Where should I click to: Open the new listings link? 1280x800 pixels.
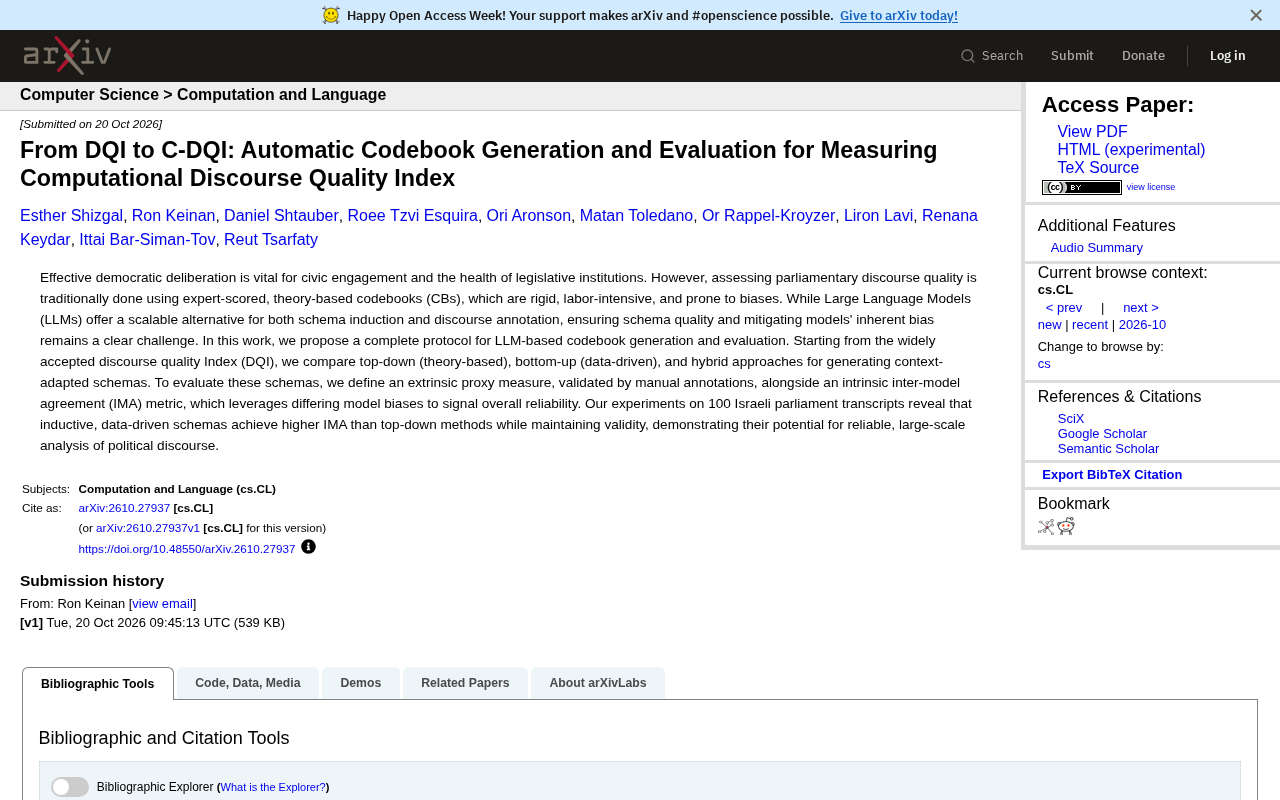click(1050, 325)
